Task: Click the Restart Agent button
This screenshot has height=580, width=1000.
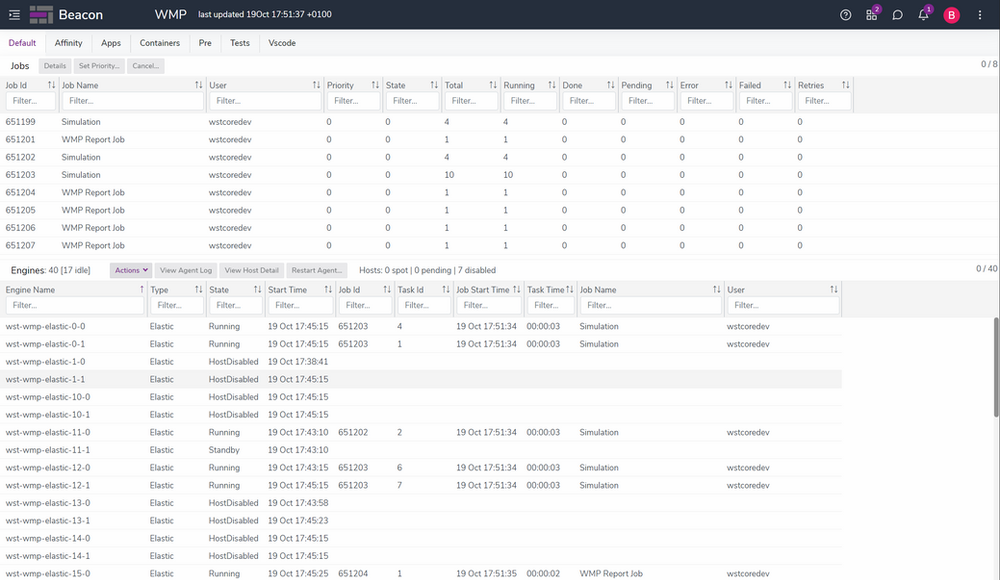Action: (x=317, y=271)
